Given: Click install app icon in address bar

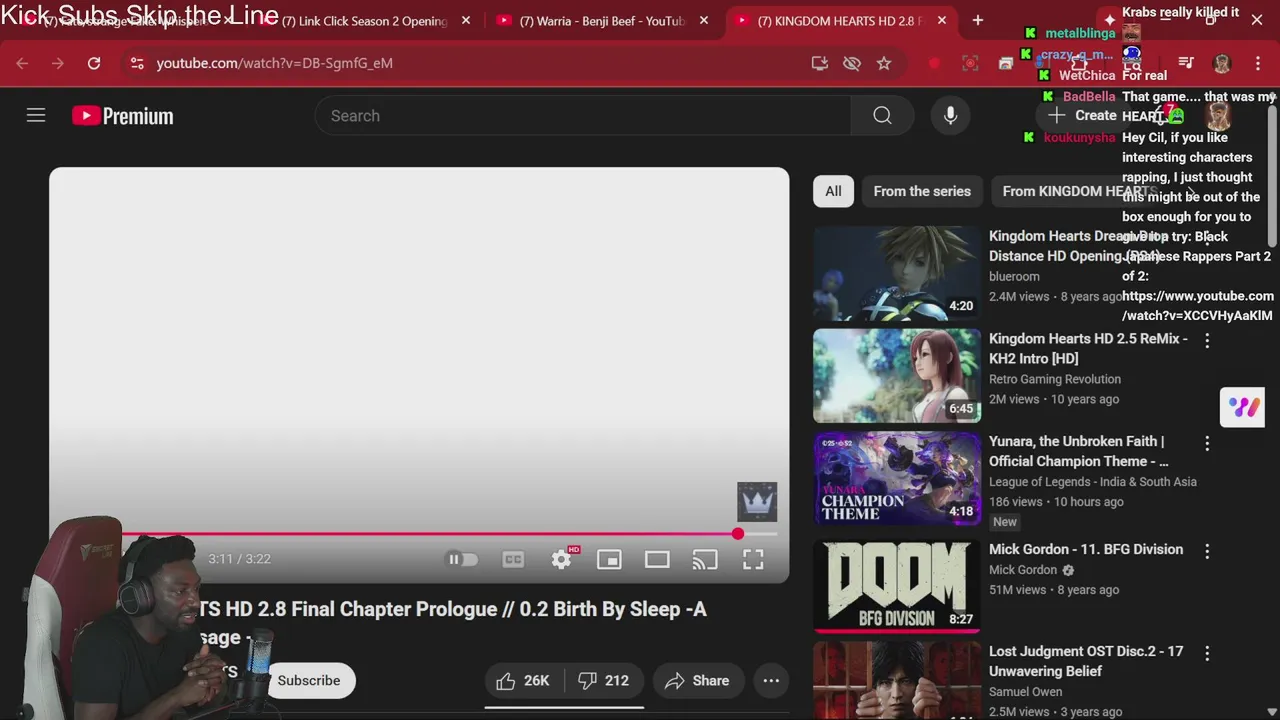Looking at the screenshot, I should click(x=820, y=63).
